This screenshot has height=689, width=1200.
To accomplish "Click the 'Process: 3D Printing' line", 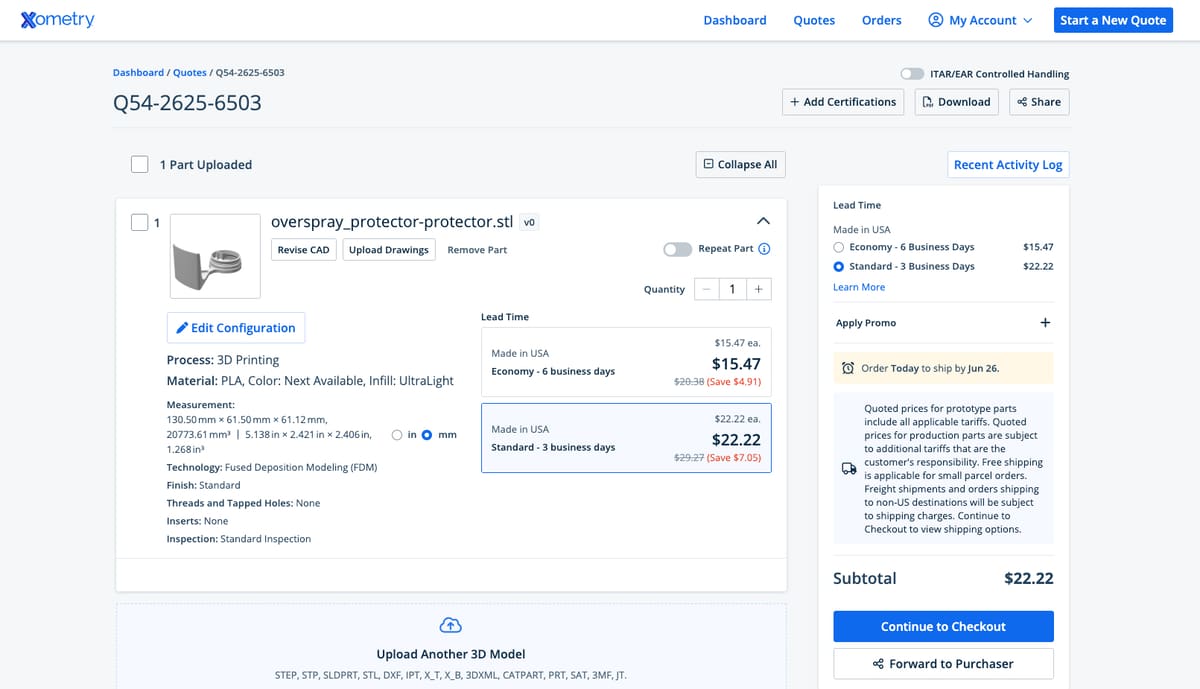I will click(x=223, y=360).
